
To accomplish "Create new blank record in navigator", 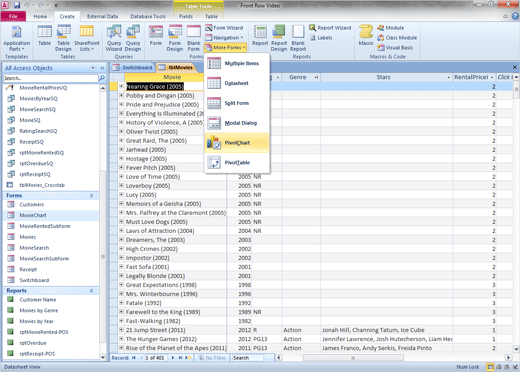I will point(188,358).
